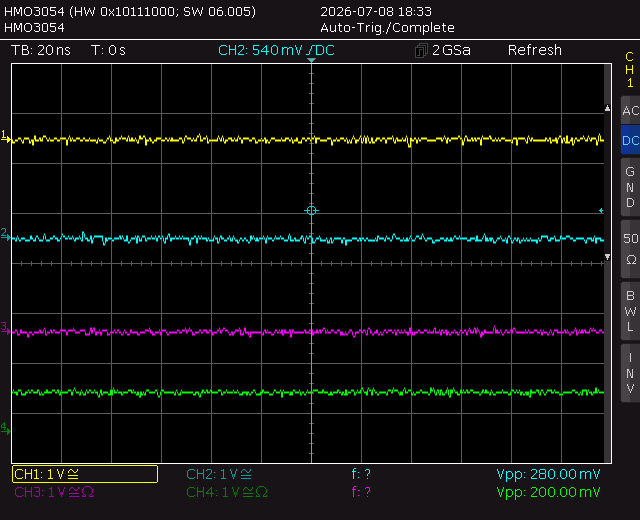640x520 pixels.
Task: Click the cyan channel 2 ground marker
Action: point(5,235)
